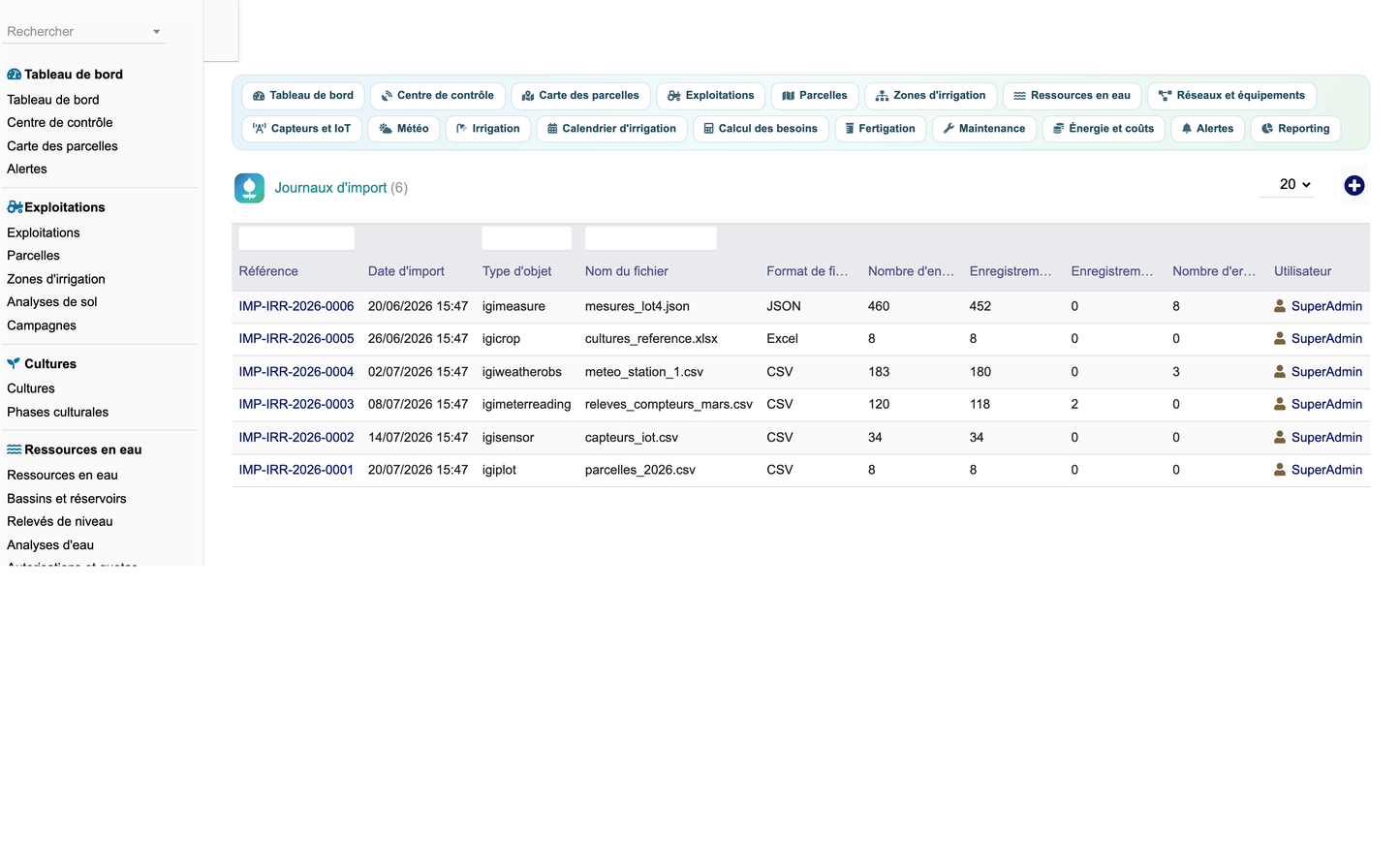Click the releves_compteurs_mars.csv cell
Screen dimensions: 1400x866
click(x=669, y=404)
